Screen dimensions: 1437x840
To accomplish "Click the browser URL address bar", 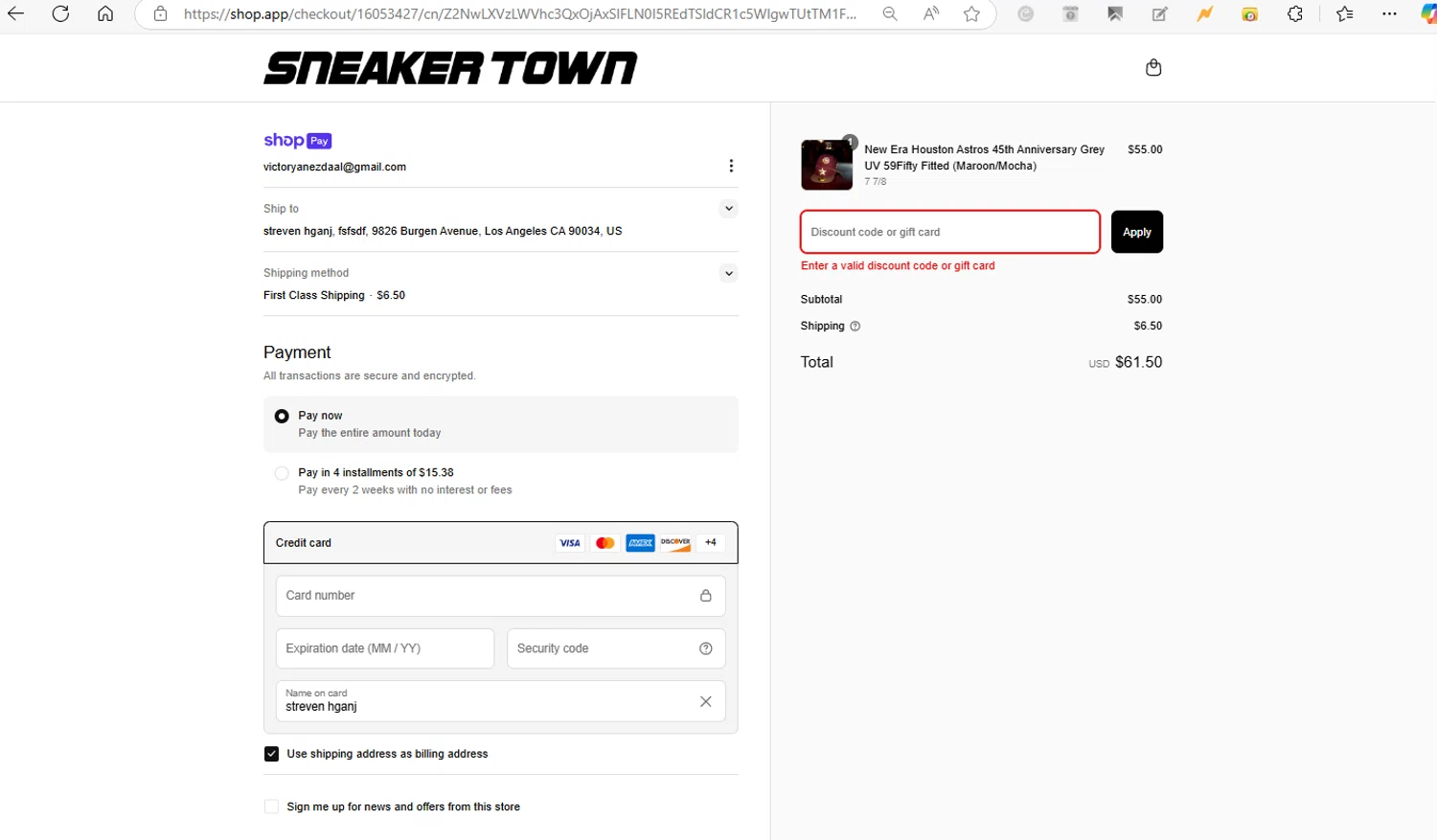I will coord(520,13).
